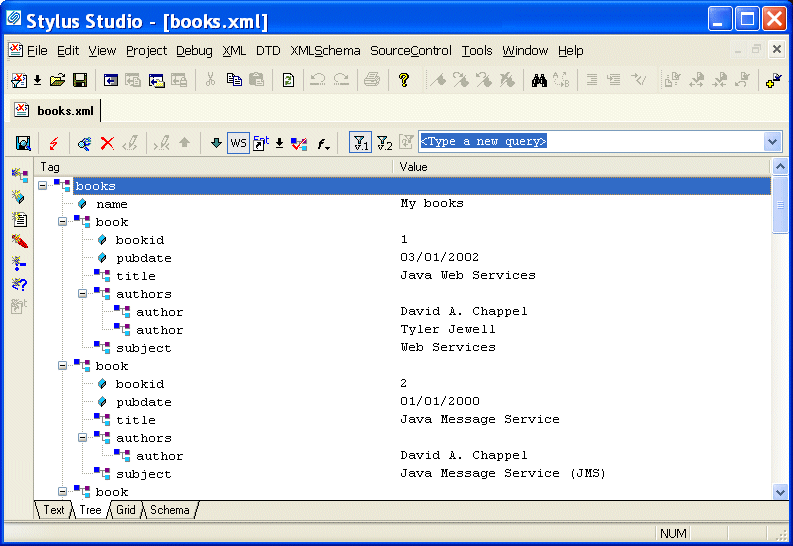Viewport: 793px width, 546px height.
Task: Open the query combo box dropdown arrow
Action: pos(771,142)
